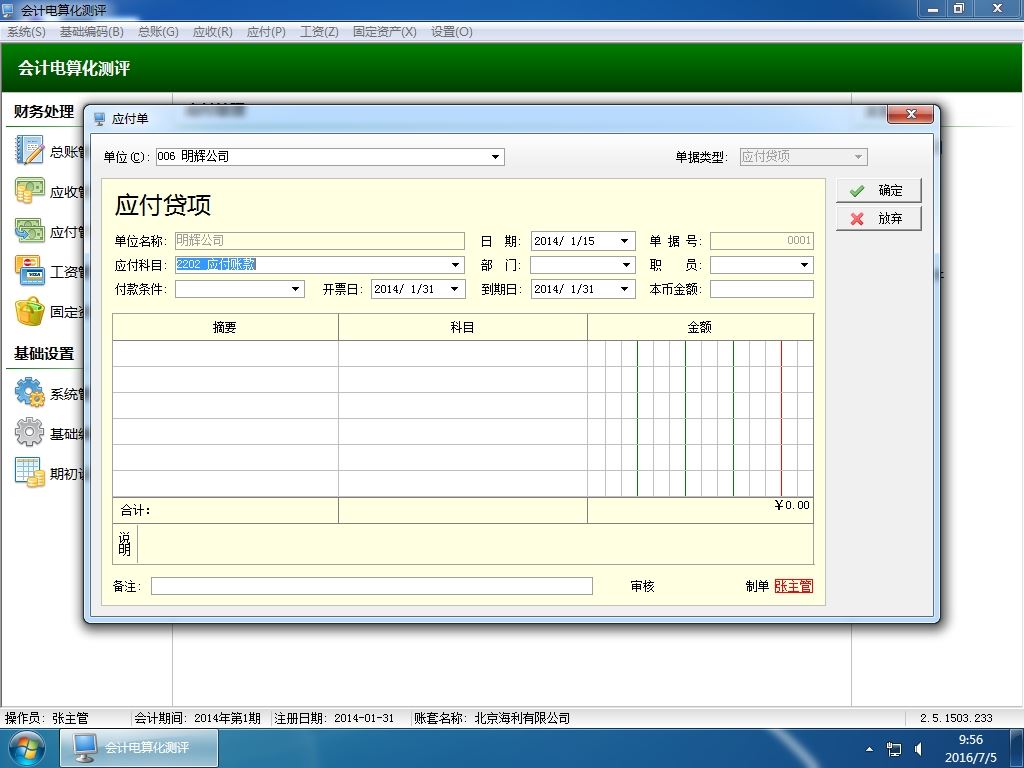The image size is (1024, 768).
Task: Click the volume speaker tray icon
Action: click(x=918, y=748)
